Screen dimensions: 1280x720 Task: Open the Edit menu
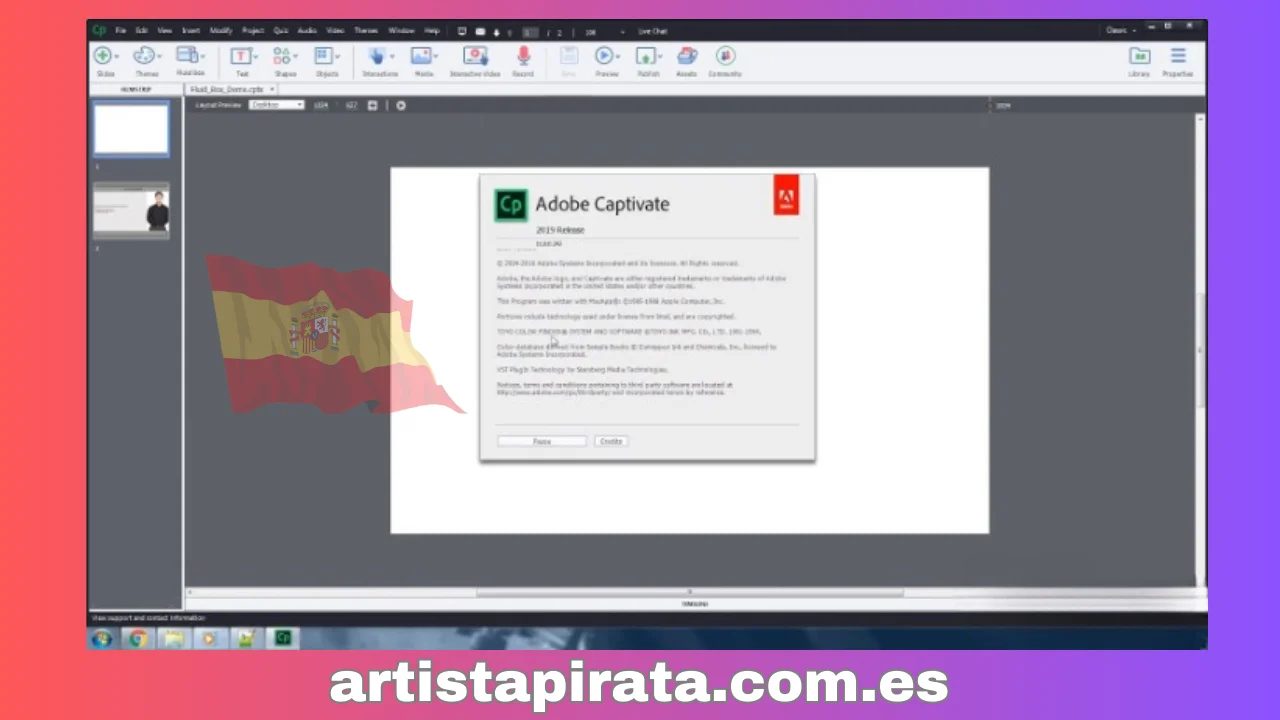[x=142, y=31]
